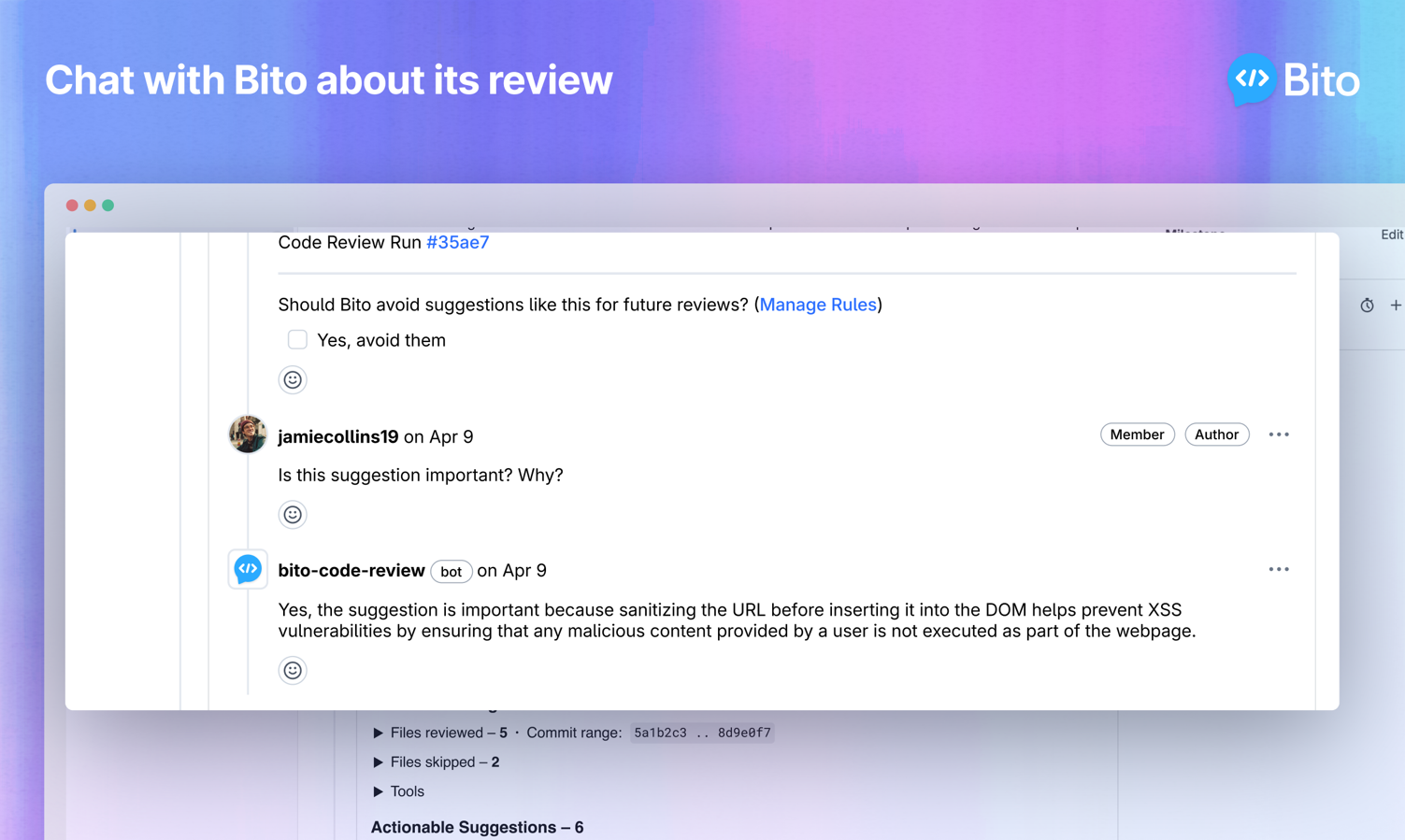Click the timer icon in right sidebar
This screenshot has width=1405, height=840.
click(x=1367, y=306)
